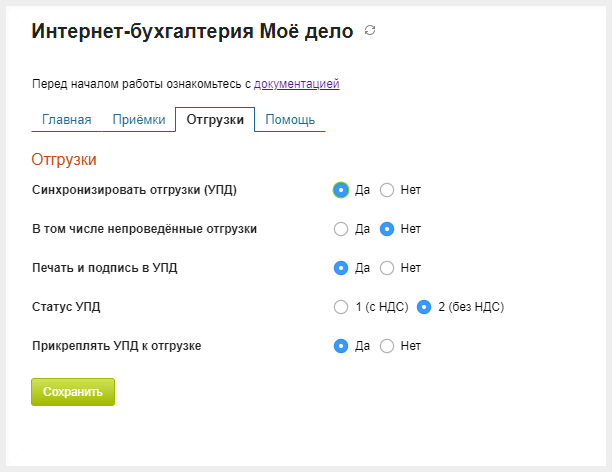Disable Печать и подпись в УПД with Нет

coord(388,268)
